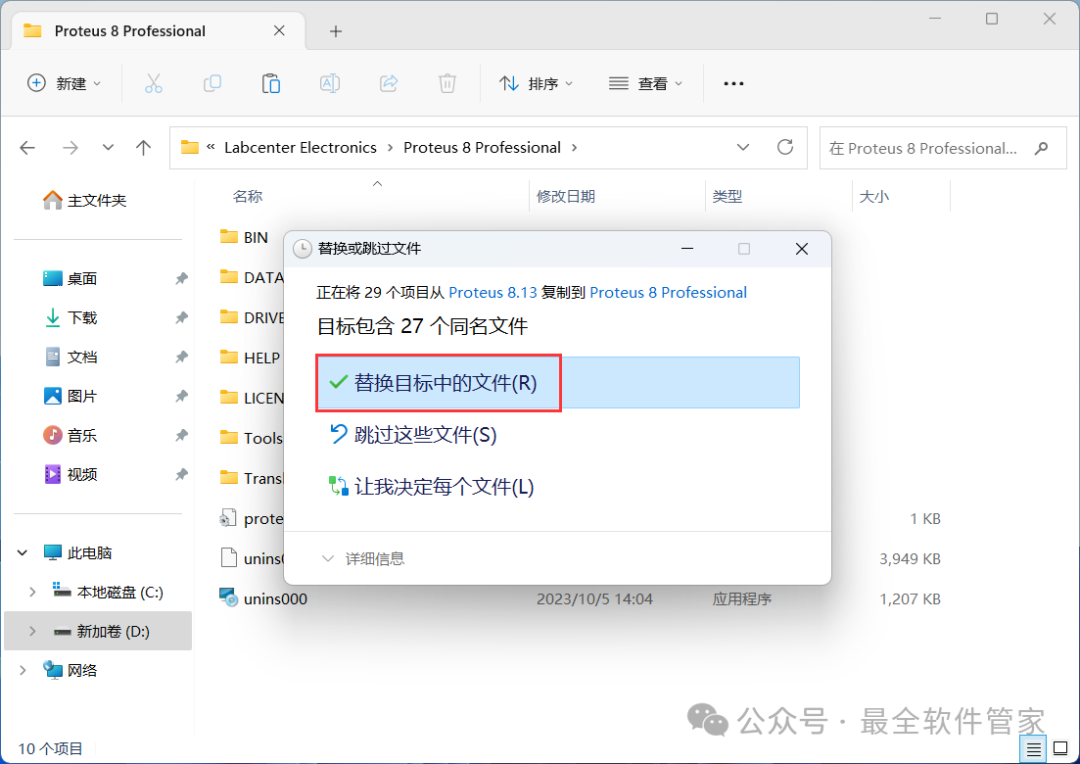
Task: Unpin 下载 using its pin icon
Action: point(181,318)
